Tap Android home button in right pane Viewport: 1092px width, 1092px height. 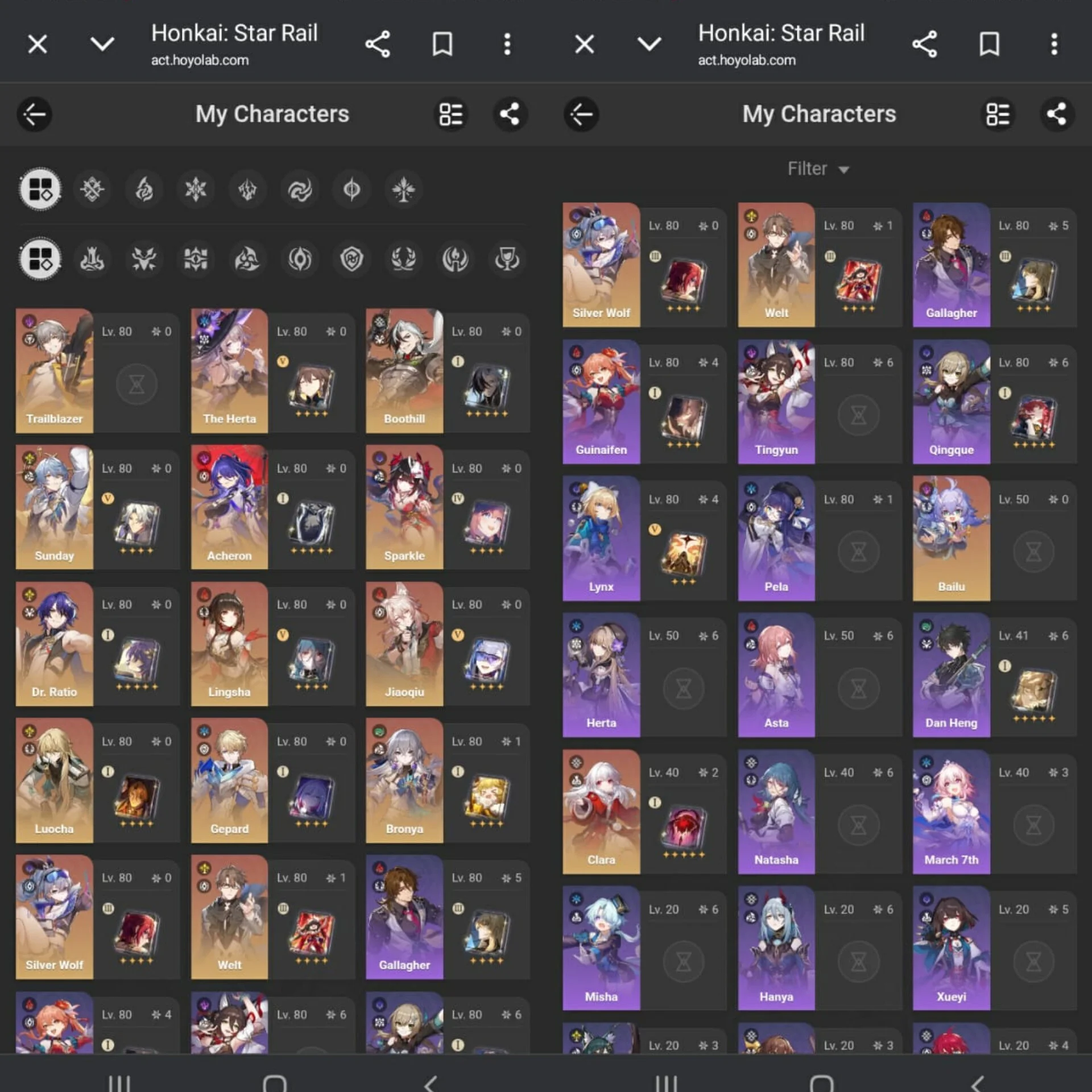coord(821,1082)
